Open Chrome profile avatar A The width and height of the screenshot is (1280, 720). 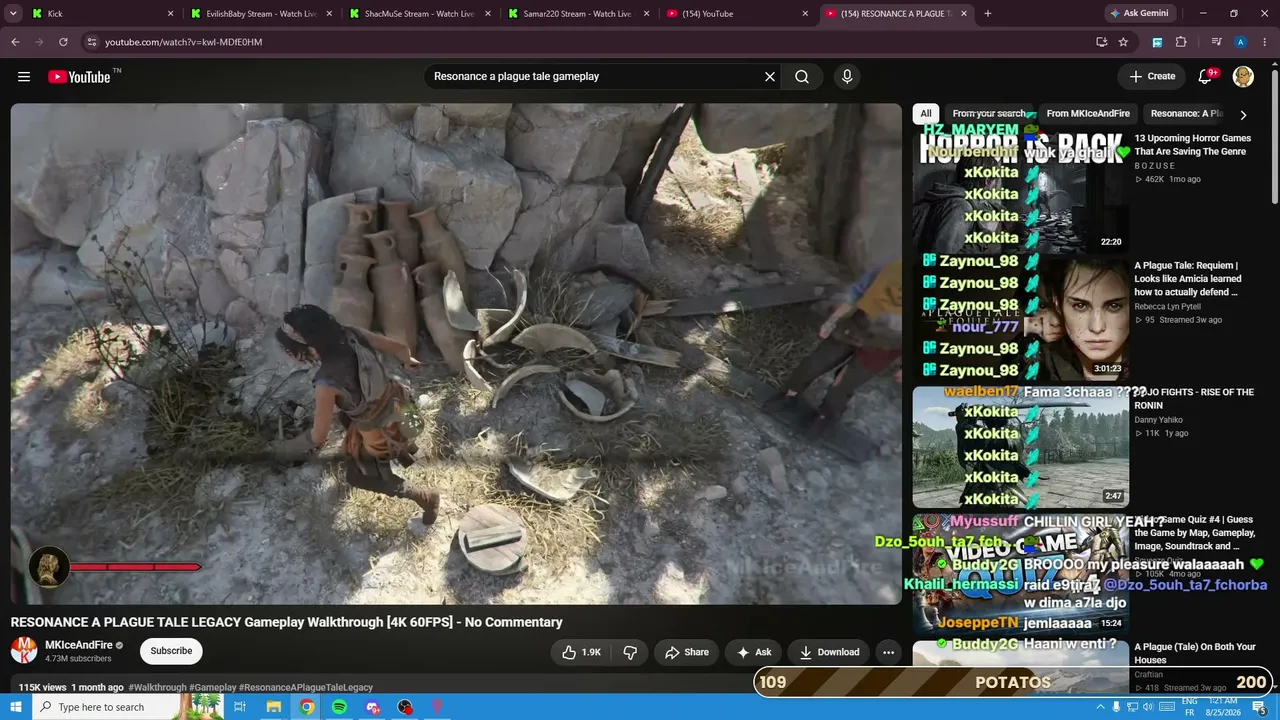tap(1241, 42)
